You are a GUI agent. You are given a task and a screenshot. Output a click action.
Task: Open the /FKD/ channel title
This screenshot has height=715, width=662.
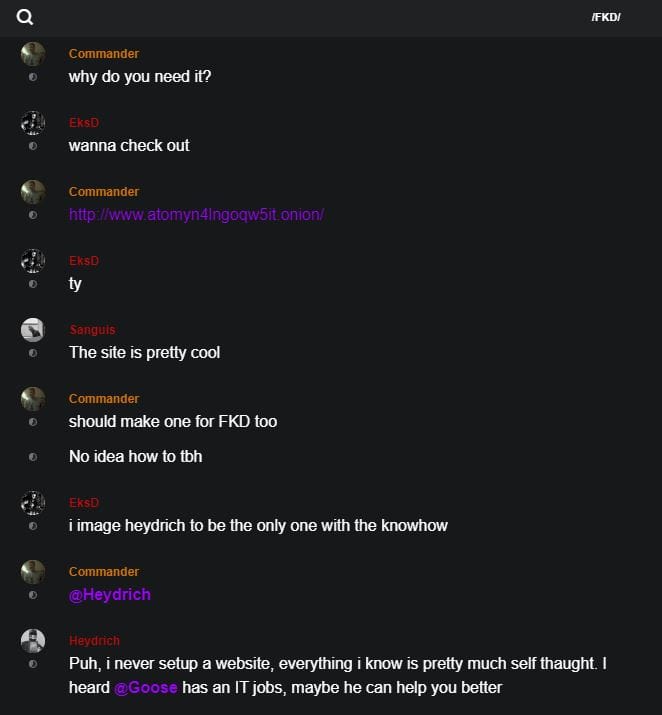(606, 17)
